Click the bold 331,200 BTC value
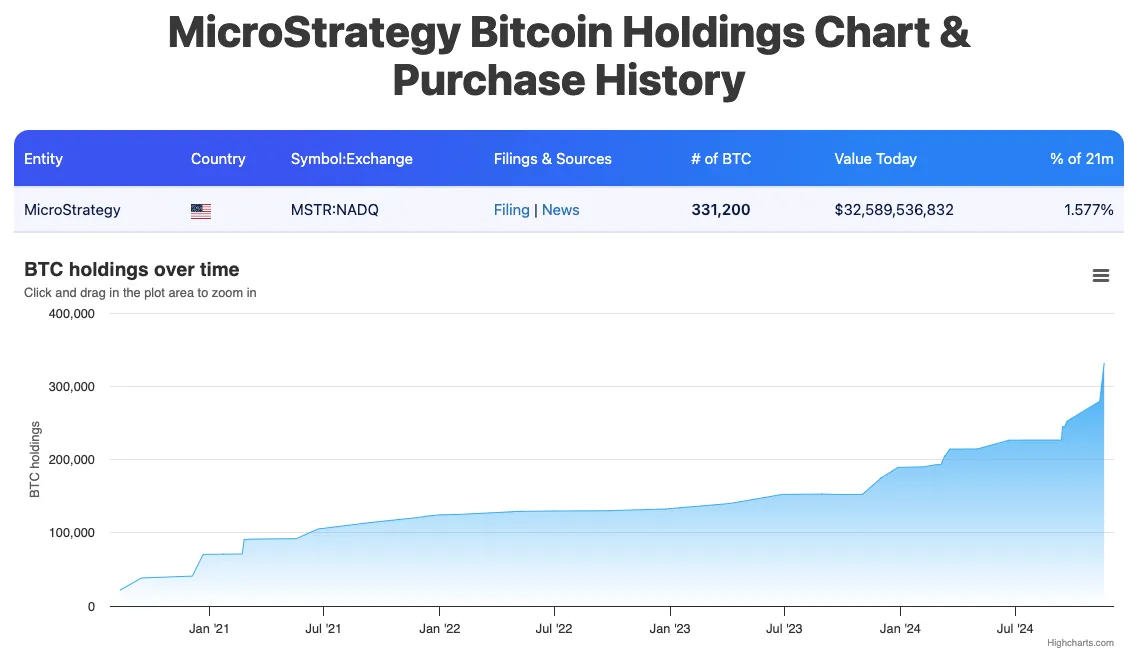 721,210
